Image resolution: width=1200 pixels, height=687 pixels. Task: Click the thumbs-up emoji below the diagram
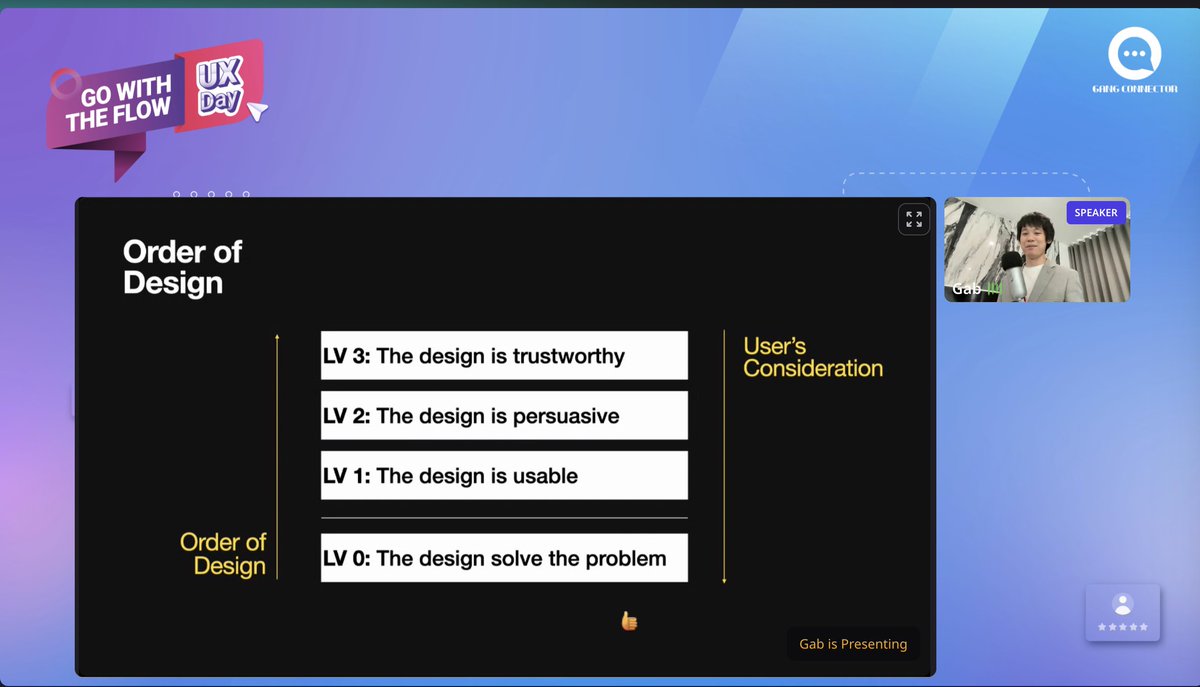[628, 620]
